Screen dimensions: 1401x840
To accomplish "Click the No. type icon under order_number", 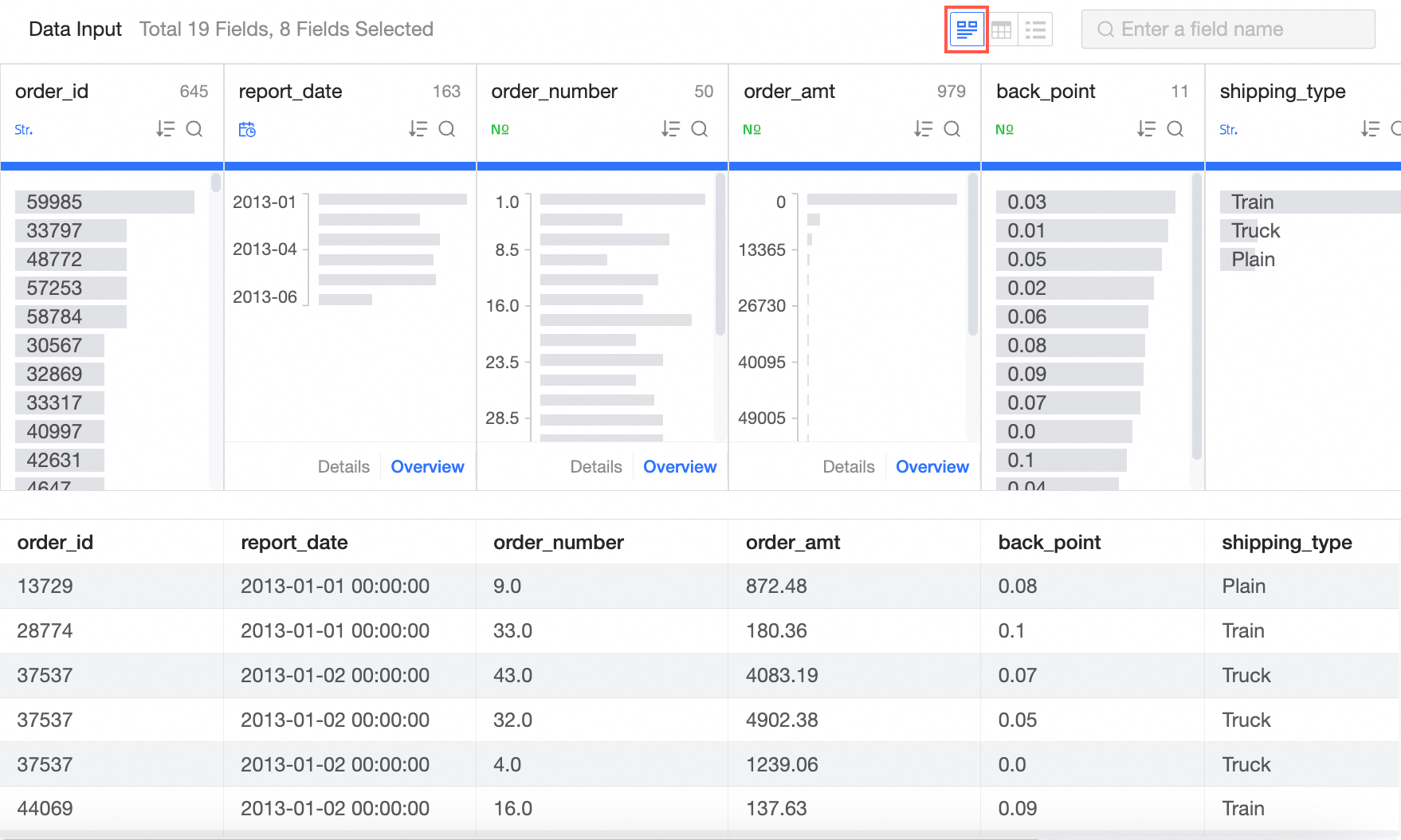I will (500, 129).
